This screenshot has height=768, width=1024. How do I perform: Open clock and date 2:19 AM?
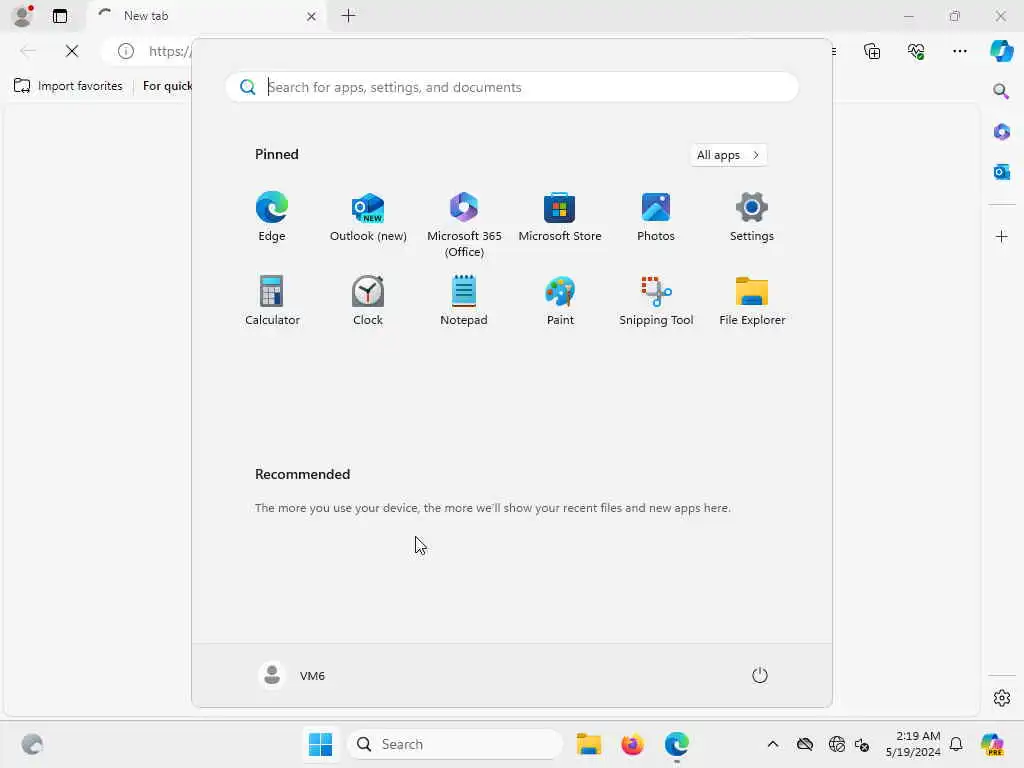pyautogui.click(x=913, y=744)
